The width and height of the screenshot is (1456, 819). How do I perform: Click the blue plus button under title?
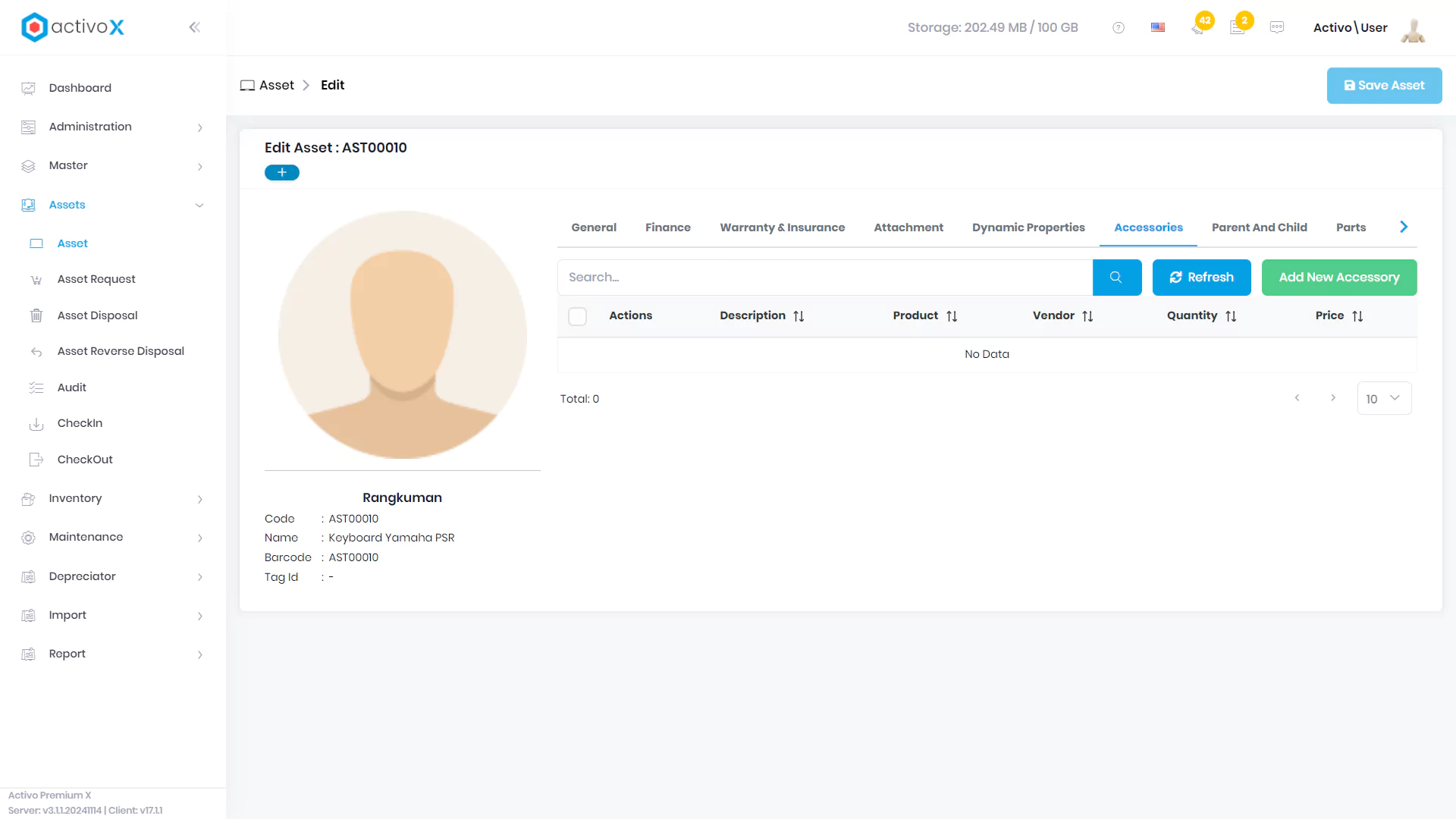[282, 173]
